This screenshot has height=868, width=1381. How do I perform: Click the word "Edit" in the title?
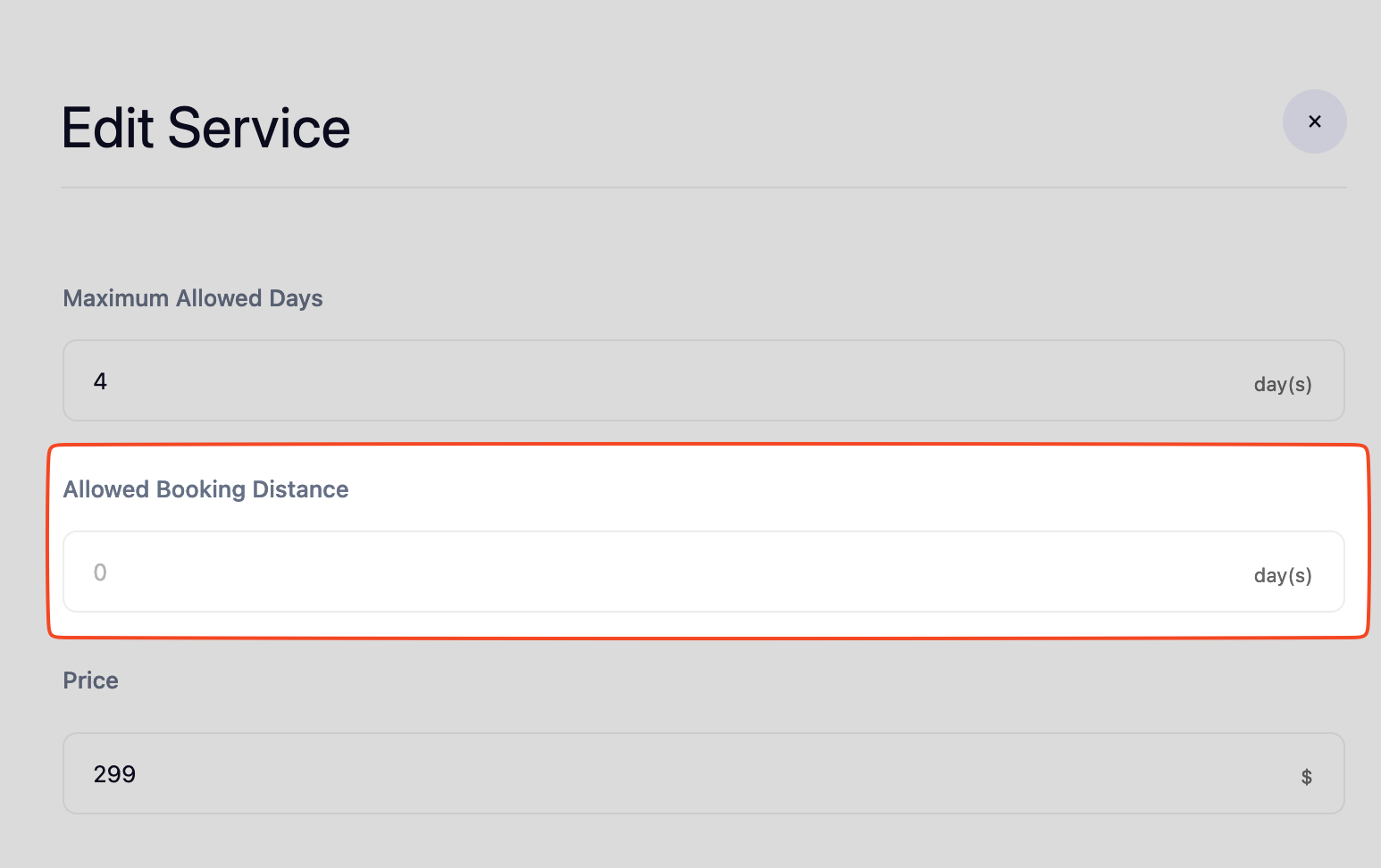pyautogui.click(x=107, y=128)
